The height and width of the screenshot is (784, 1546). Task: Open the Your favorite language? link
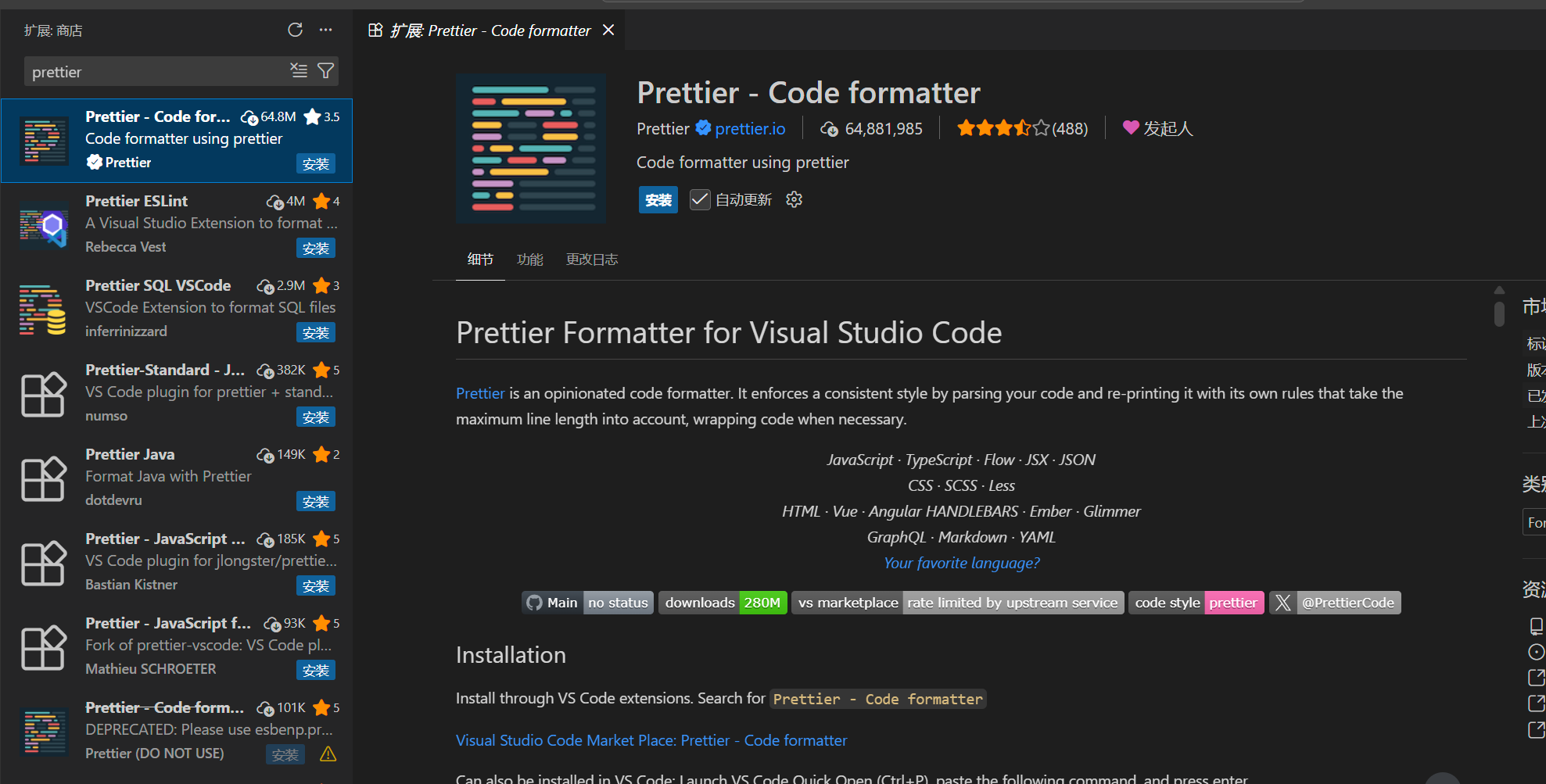click(961, 563)
